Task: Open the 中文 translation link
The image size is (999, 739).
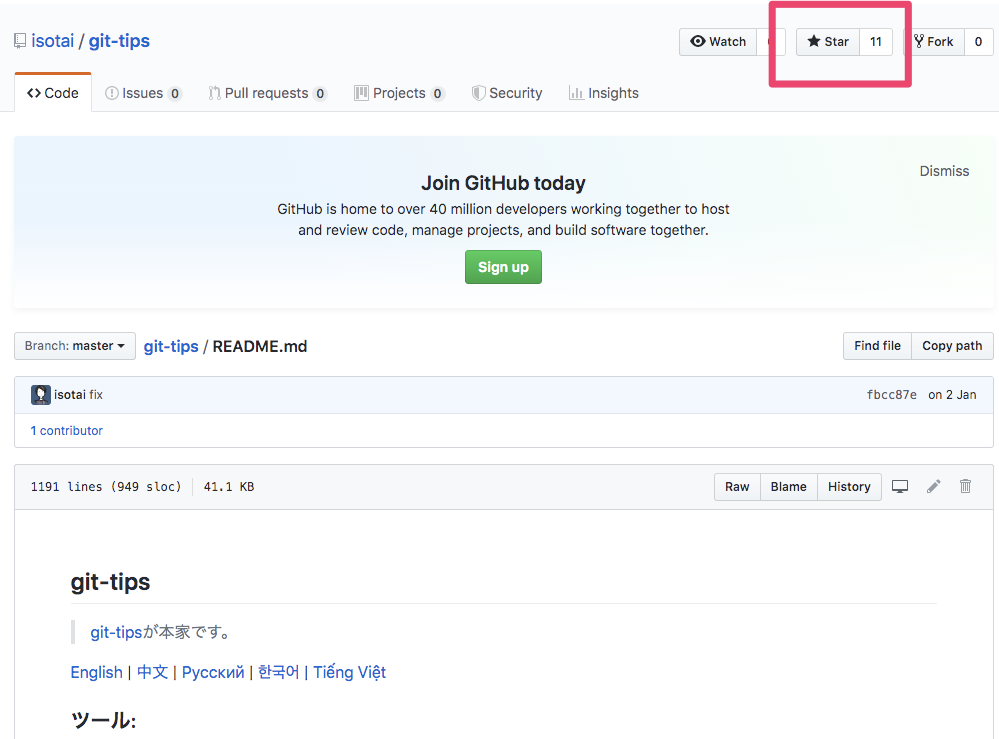Action: coord(152,672)
